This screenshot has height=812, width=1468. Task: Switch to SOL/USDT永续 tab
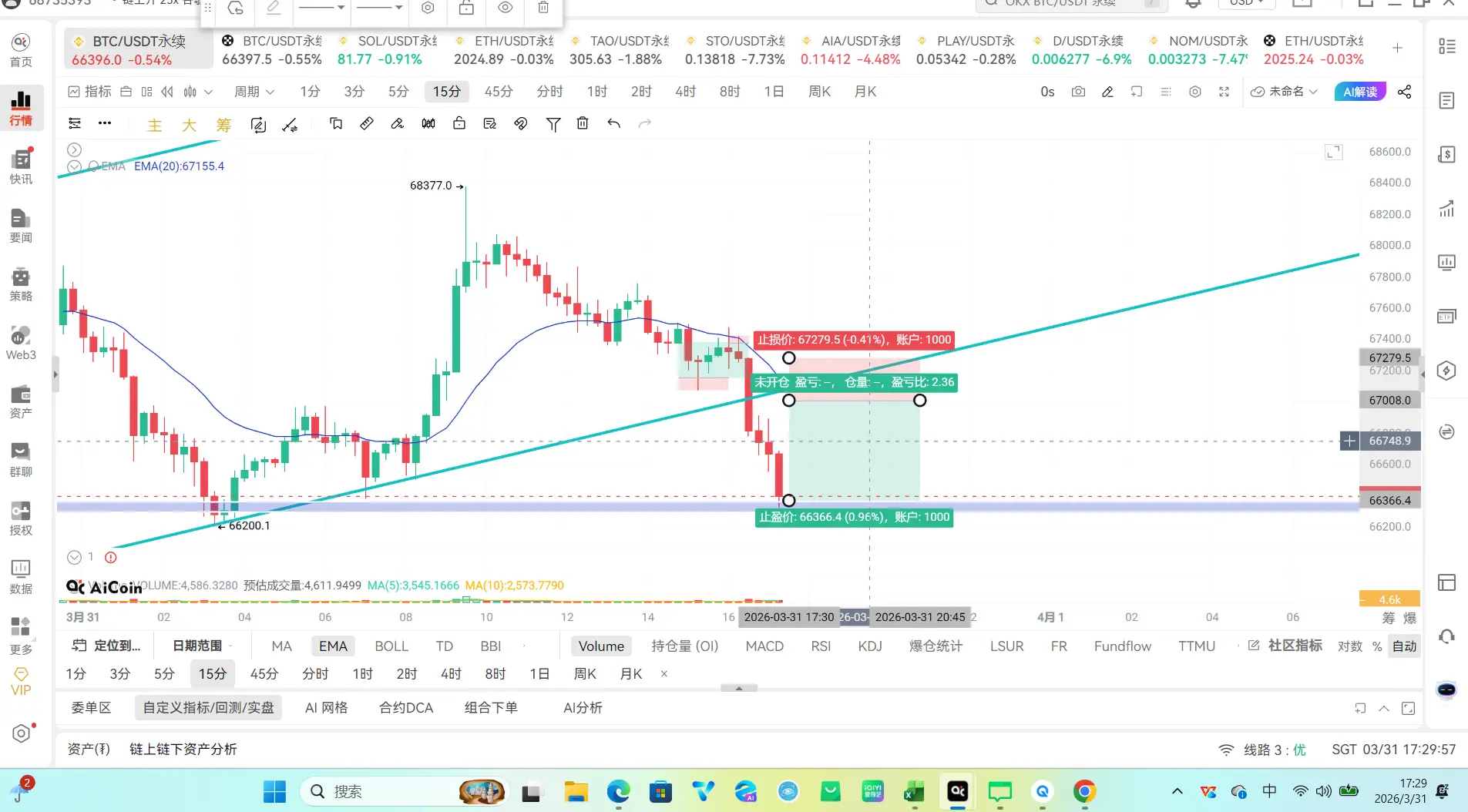click(387, 50)
